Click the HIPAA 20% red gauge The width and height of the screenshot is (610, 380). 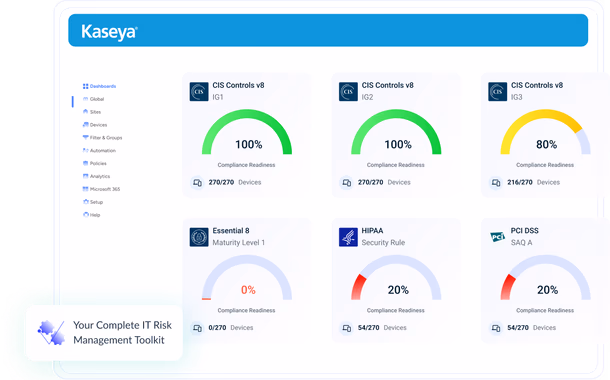396,278
